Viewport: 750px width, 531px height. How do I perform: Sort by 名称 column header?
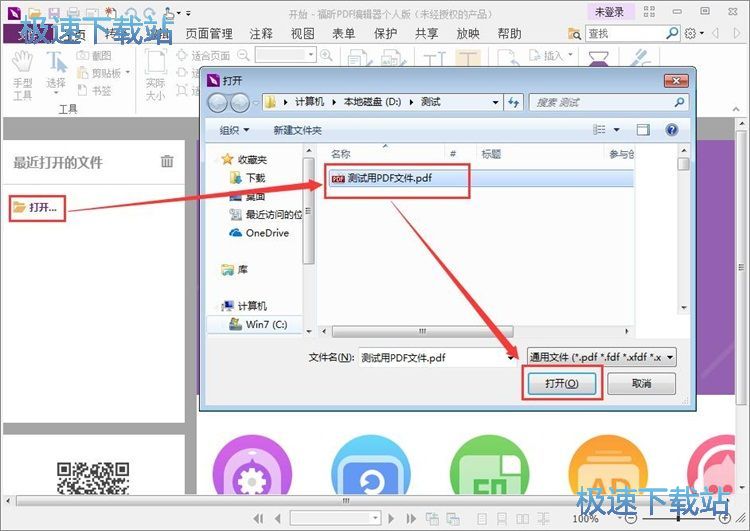[x=341, y=154]
